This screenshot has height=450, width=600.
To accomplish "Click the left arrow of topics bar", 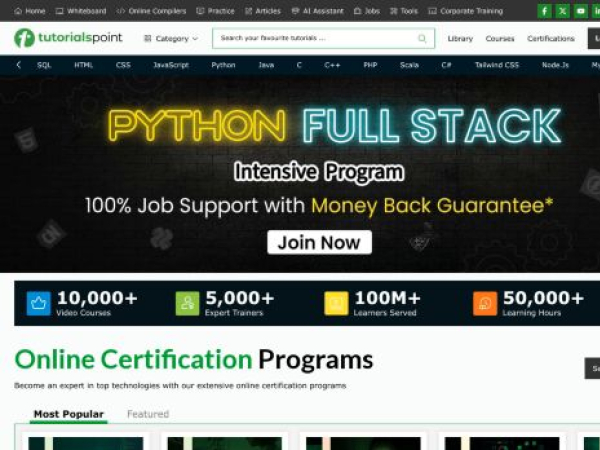I will pyautogui.click(x=18, y=65).
